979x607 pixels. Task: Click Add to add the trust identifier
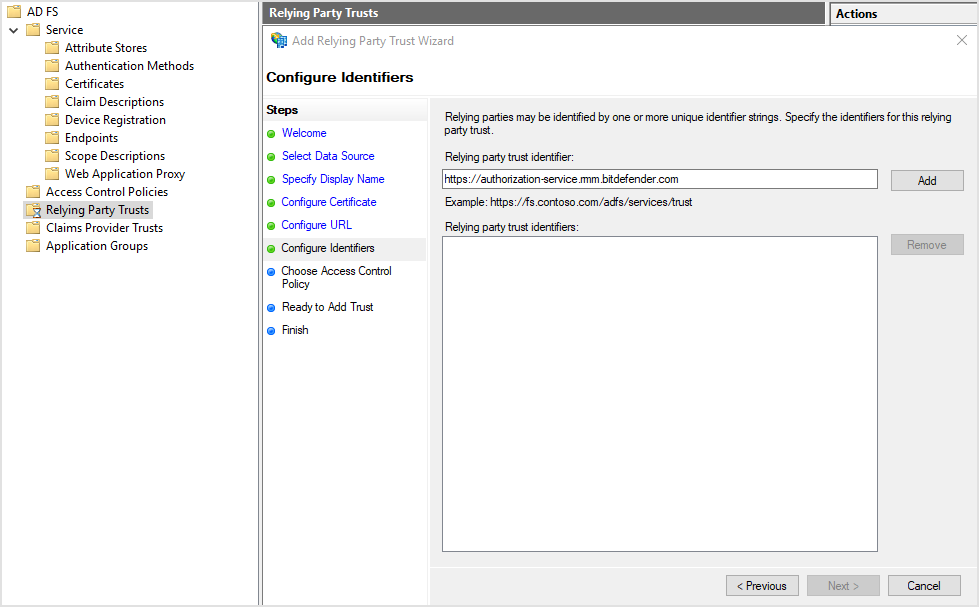point(926,180)
